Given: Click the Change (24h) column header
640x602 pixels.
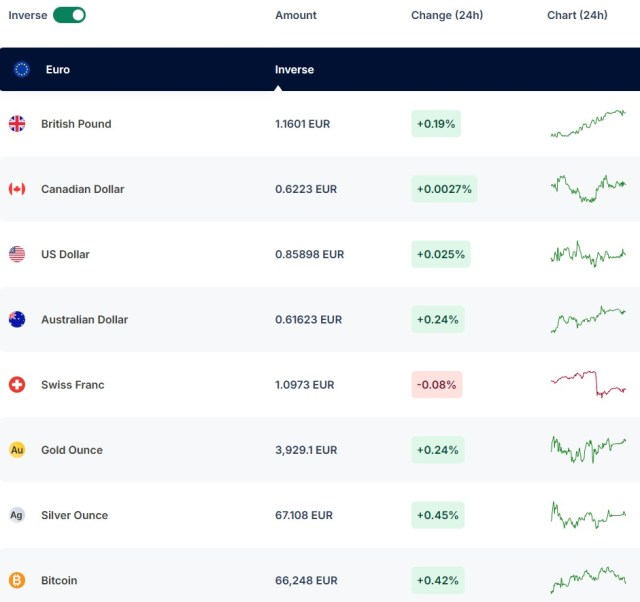Looking at the screenshot, I should click(x=447, y=15).
